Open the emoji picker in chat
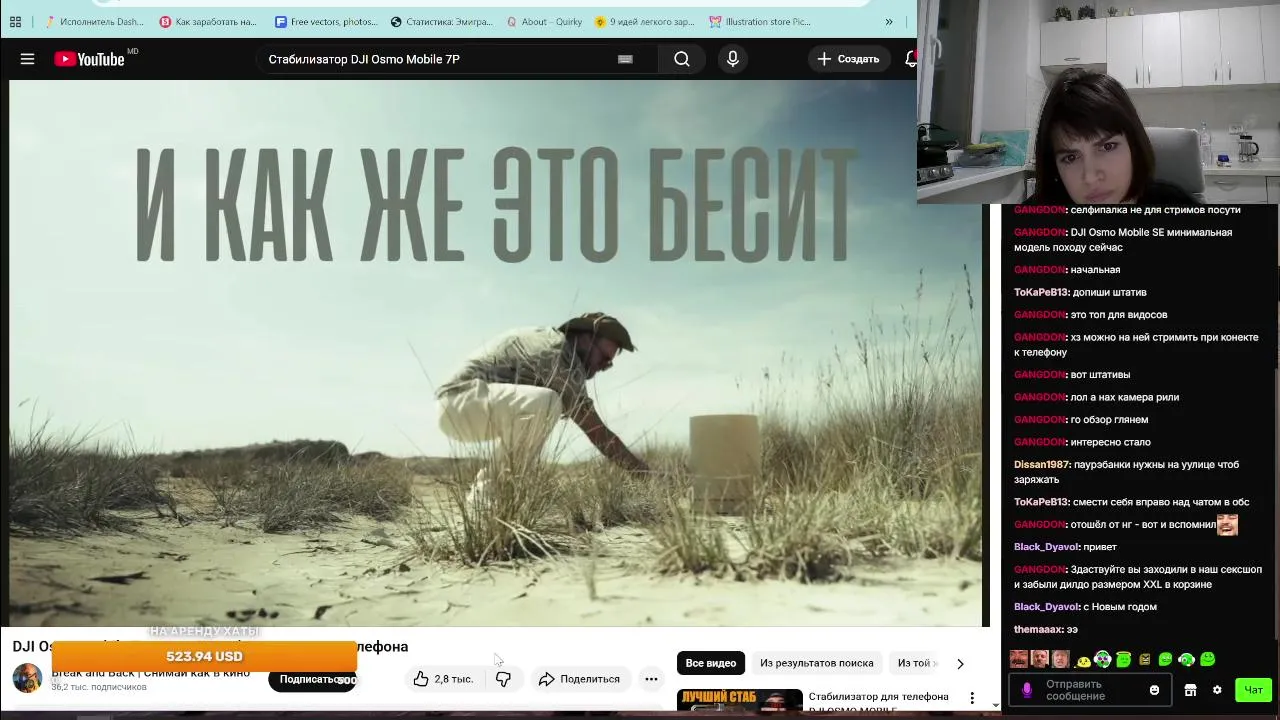The height and width of the screenshot is (720, 1280). 1154,690
